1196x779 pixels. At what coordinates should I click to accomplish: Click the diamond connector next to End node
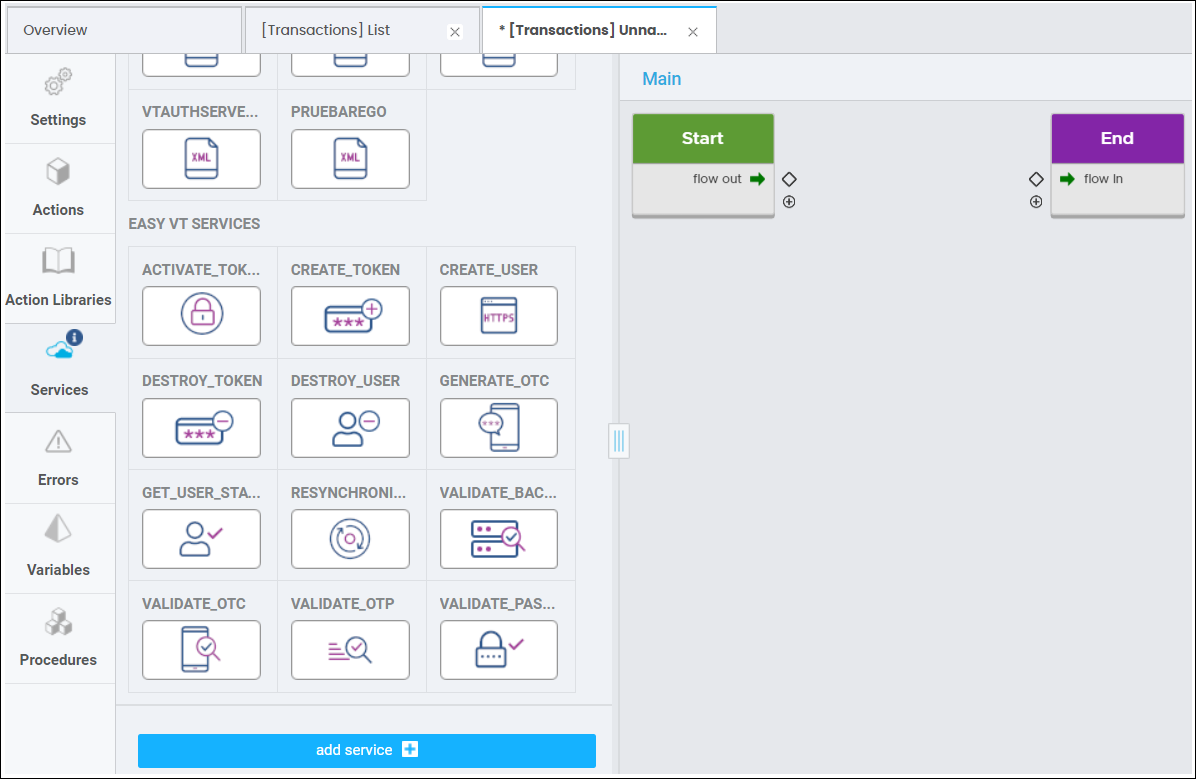pyautogui.click(x=1036, y=179)
